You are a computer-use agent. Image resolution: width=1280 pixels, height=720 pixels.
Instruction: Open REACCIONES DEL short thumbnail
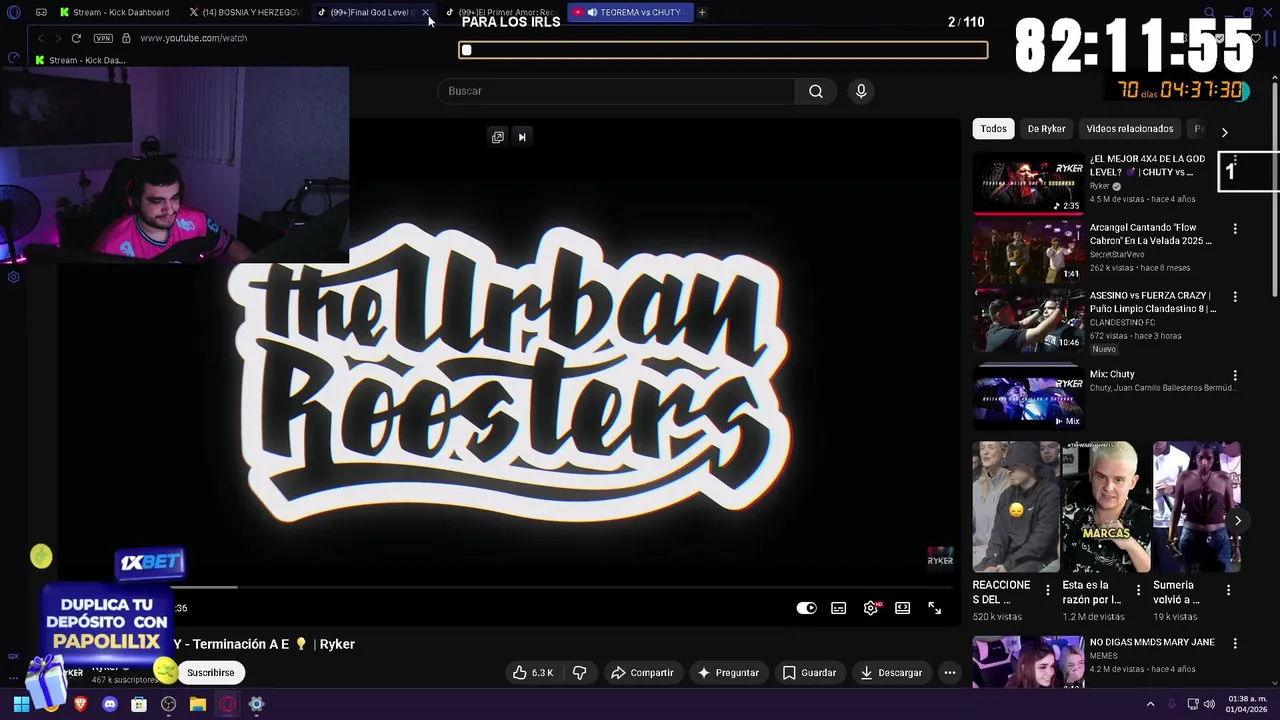point(1016,507)
